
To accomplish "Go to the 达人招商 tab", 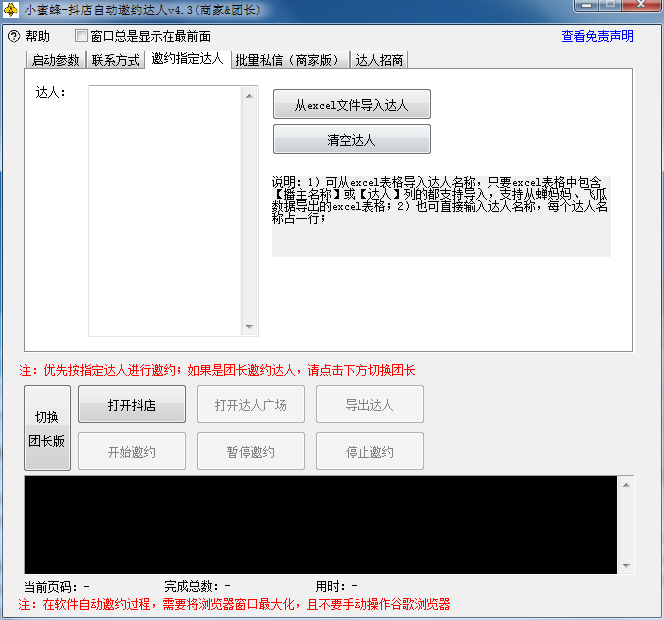I will (379, 60).
